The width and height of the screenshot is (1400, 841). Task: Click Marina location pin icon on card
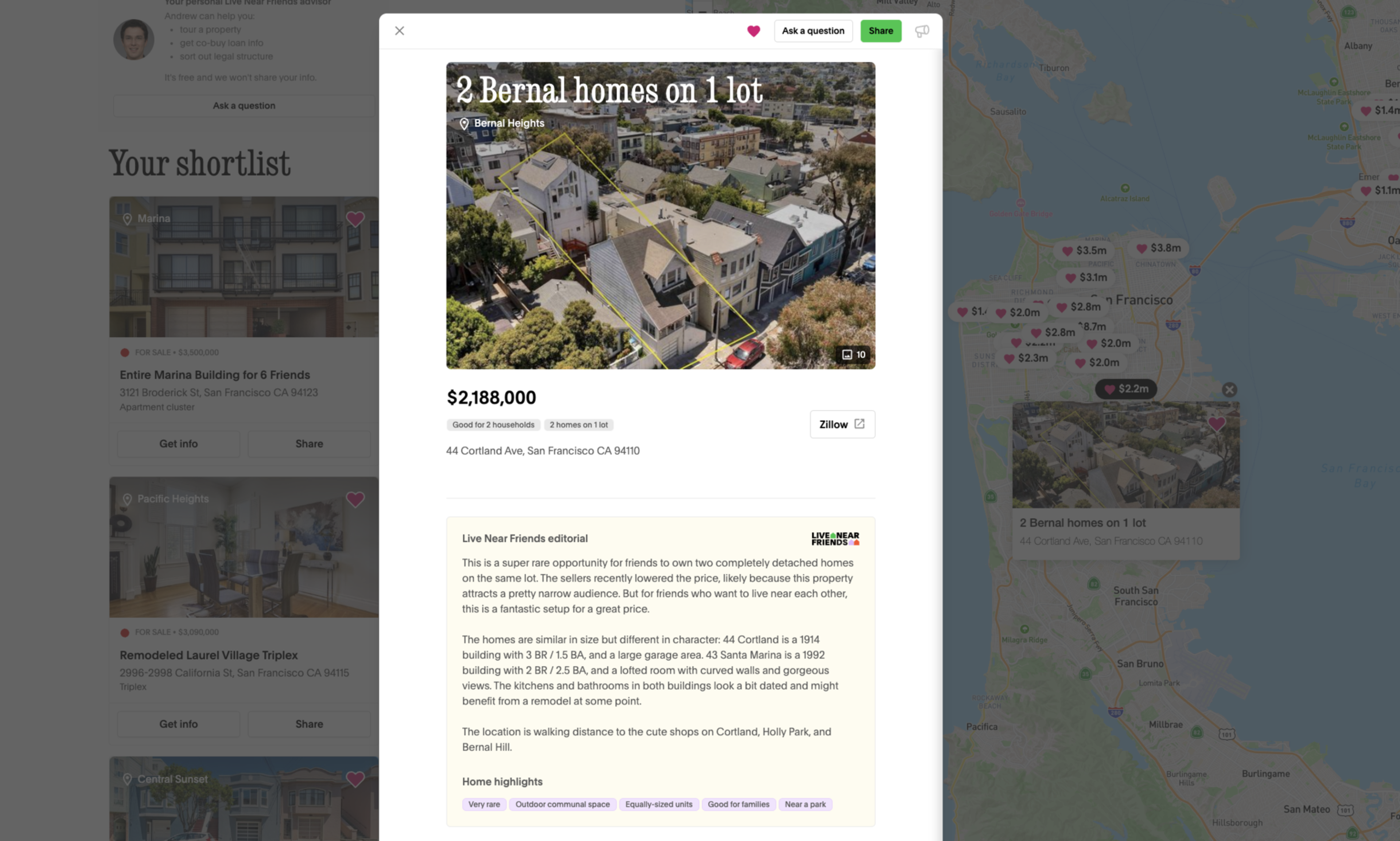(127, 219)
